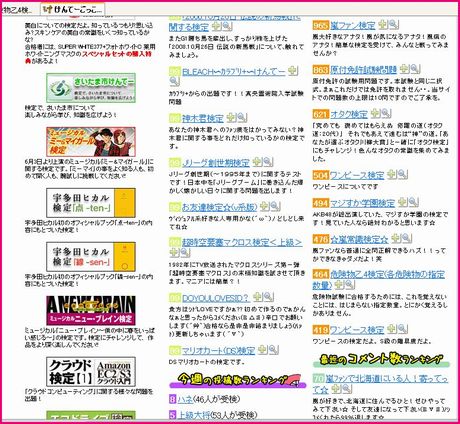This screenshot has width=460, height=424.
Task: Click the ミー&マイガール検定 musical banner
Action: (x=91, y=142)
